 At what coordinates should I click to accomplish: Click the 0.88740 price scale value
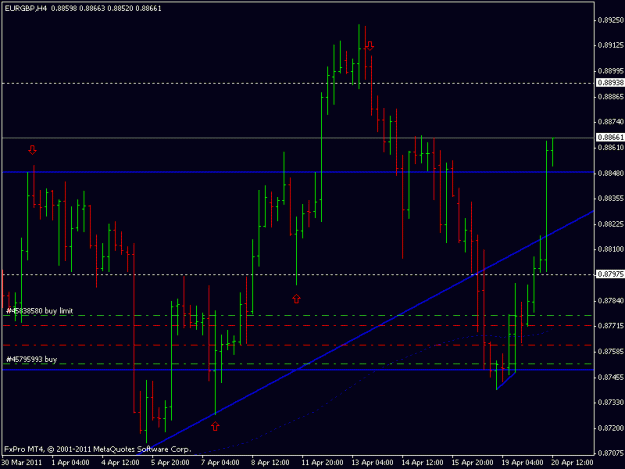point(611,122)
